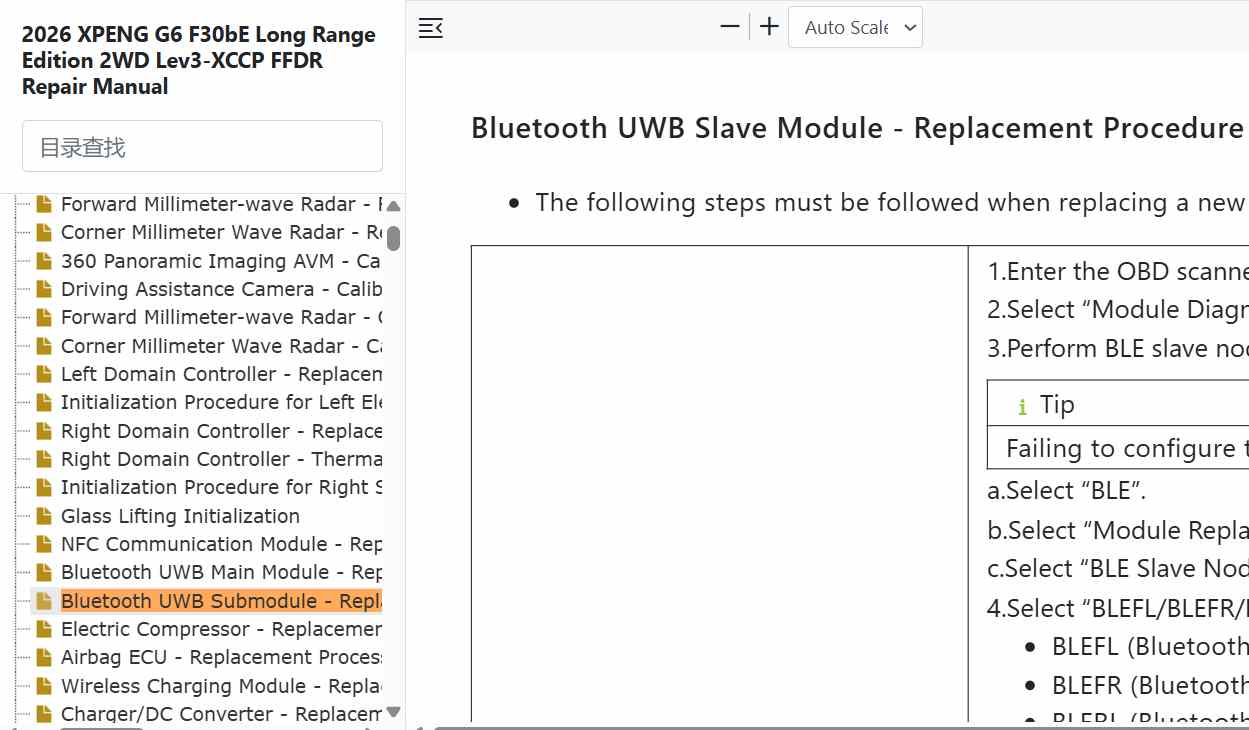Open Right Domain Controller - Replace entry
Image resolution: width=1249 pixels, height=730 pixels.
tap(221, 431)
